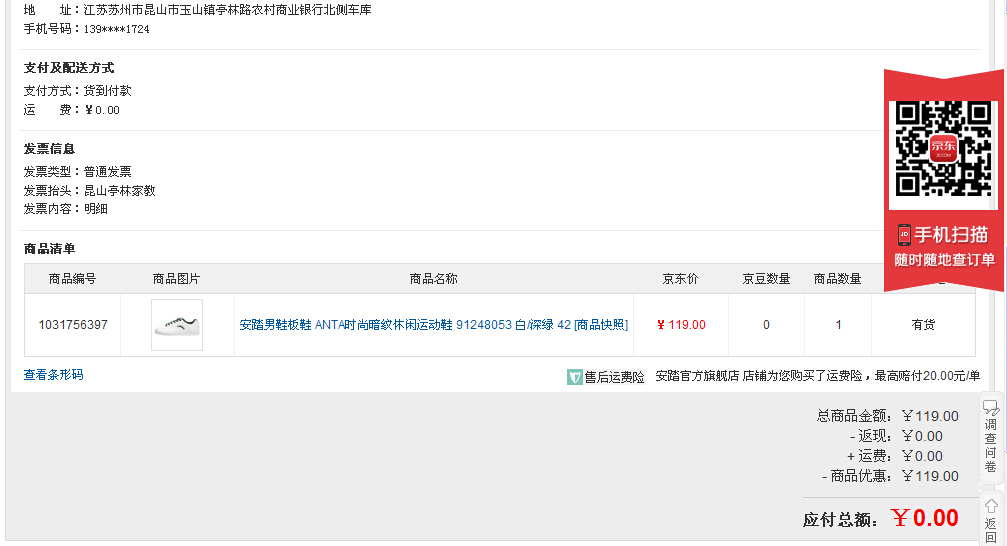Open the 调查问卷 survey side button
The height and width of the screenshot is (546, 1007).
tap(991, 439)
